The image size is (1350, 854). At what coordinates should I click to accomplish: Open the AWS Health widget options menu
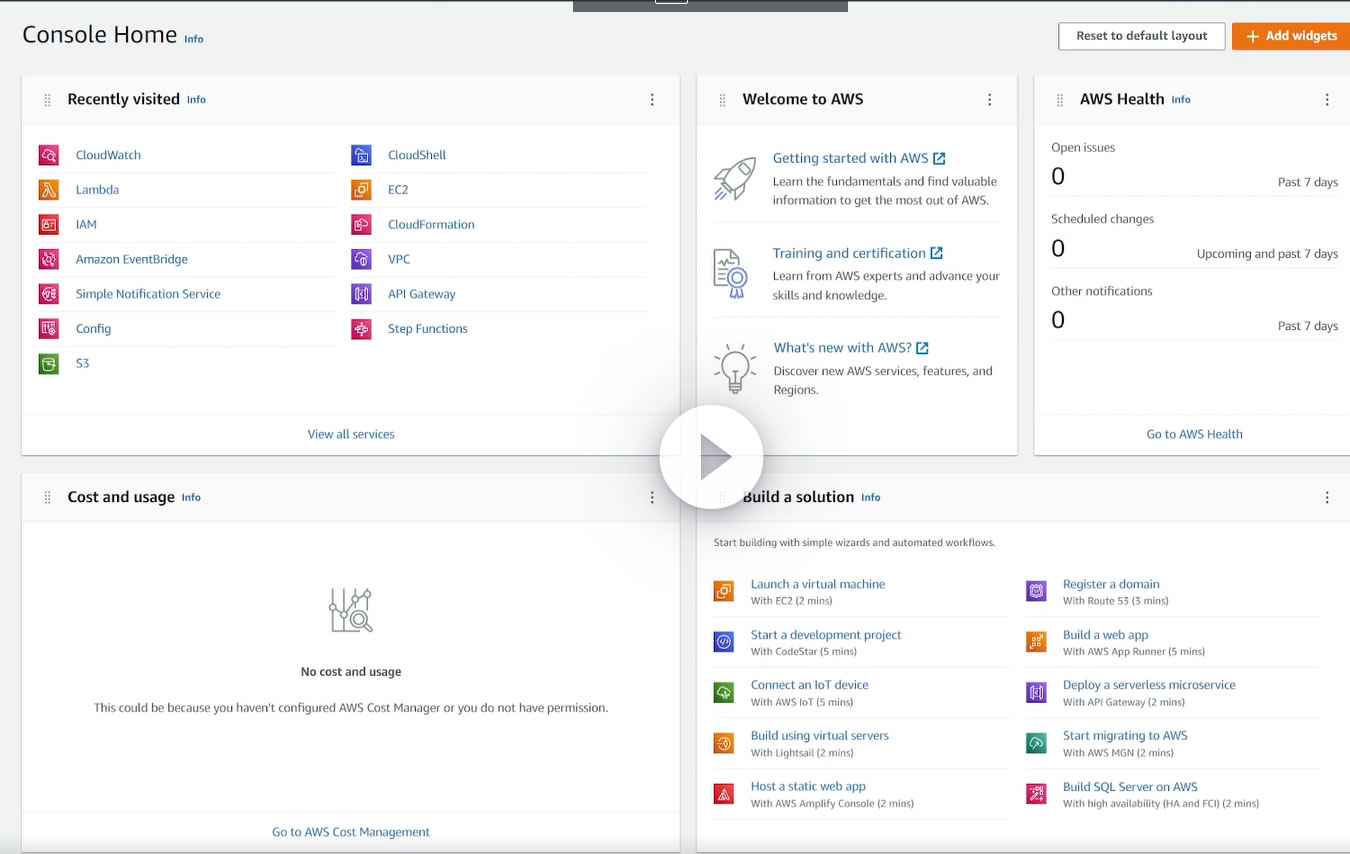point(1327,100)
